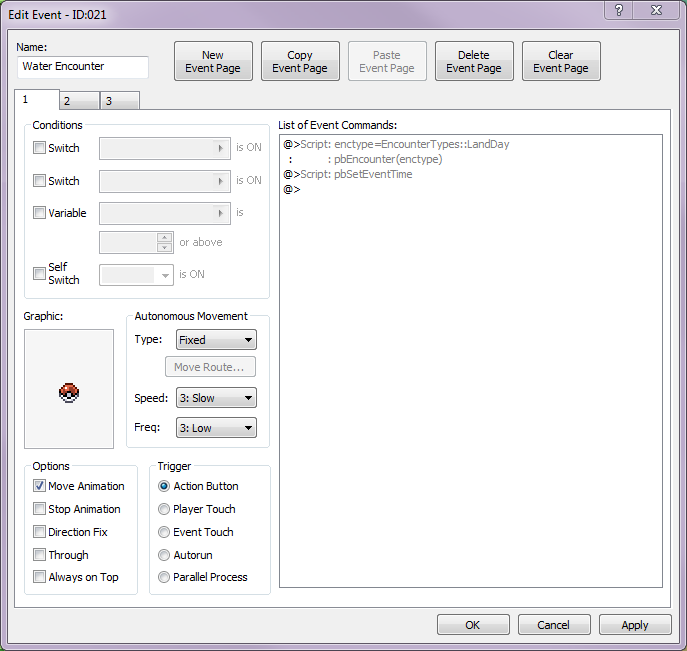Enable the Through option checkbox
Viewport: 687px width, 651px height.
click(x=40, y=555)
